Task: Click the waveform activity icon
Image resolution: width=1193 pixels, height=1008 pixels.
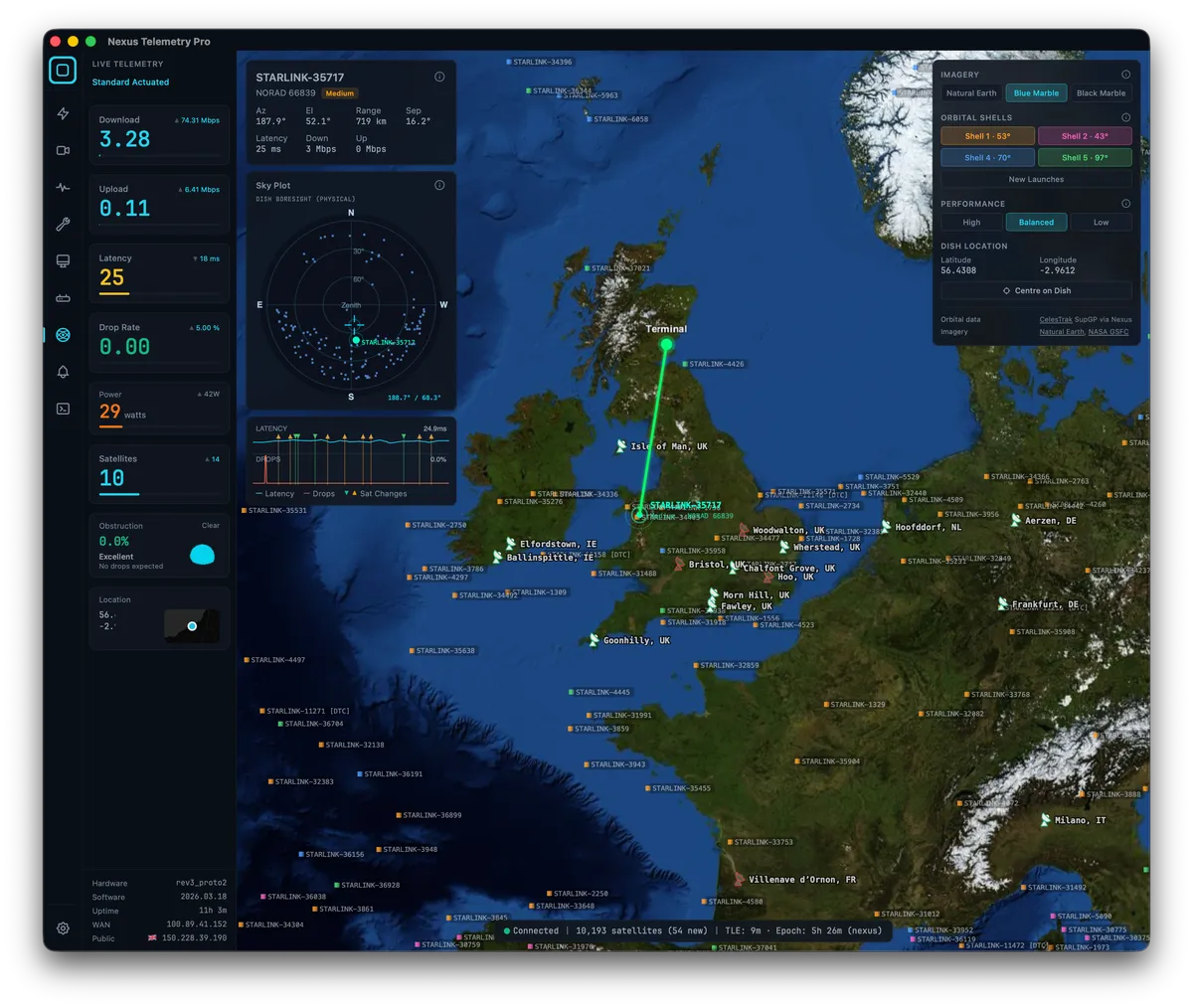Action: pos(62,187)
